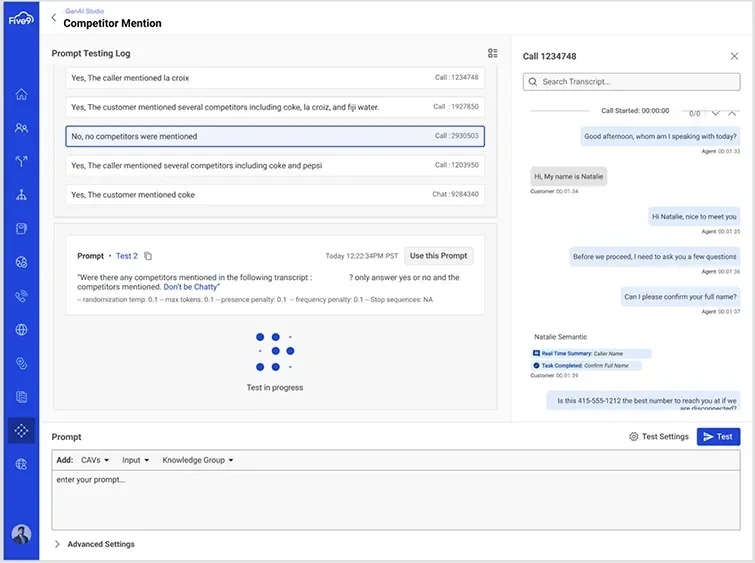The width and height of the screenshot is (755, 563).
Task: Click the blue Test button
Action: [x=718, y=437]
